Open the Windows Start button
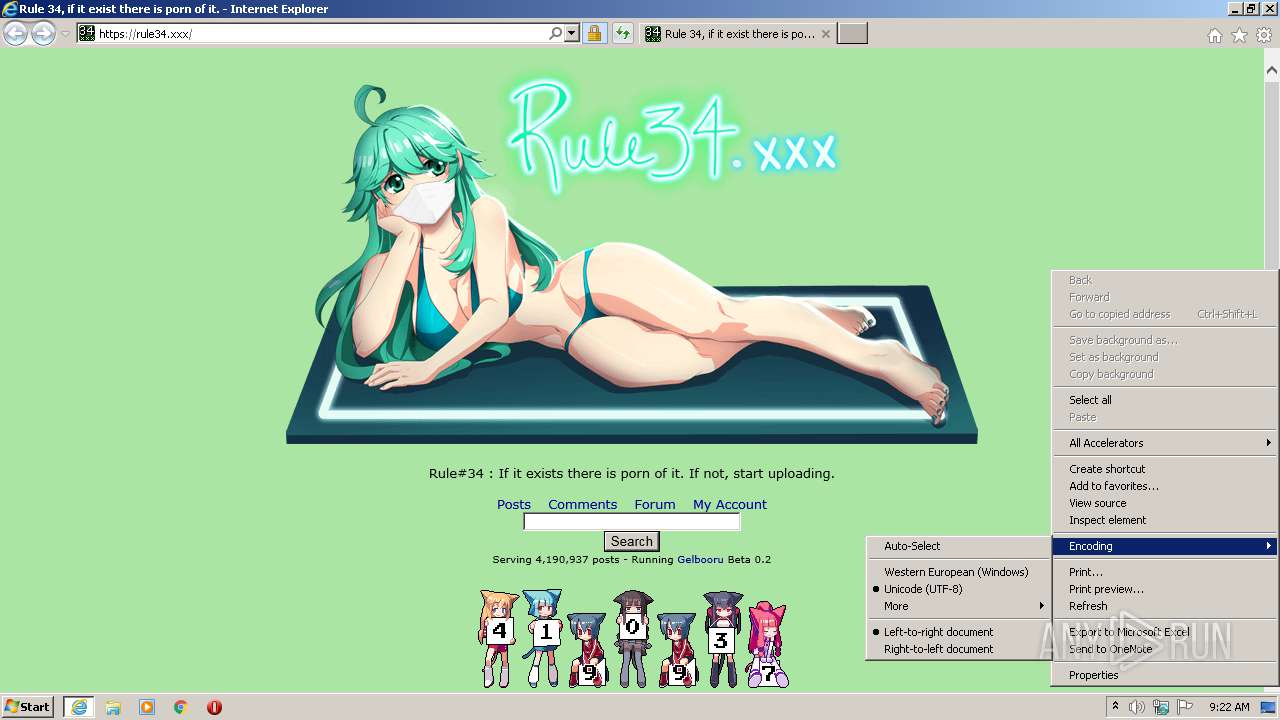 (28, 707)
